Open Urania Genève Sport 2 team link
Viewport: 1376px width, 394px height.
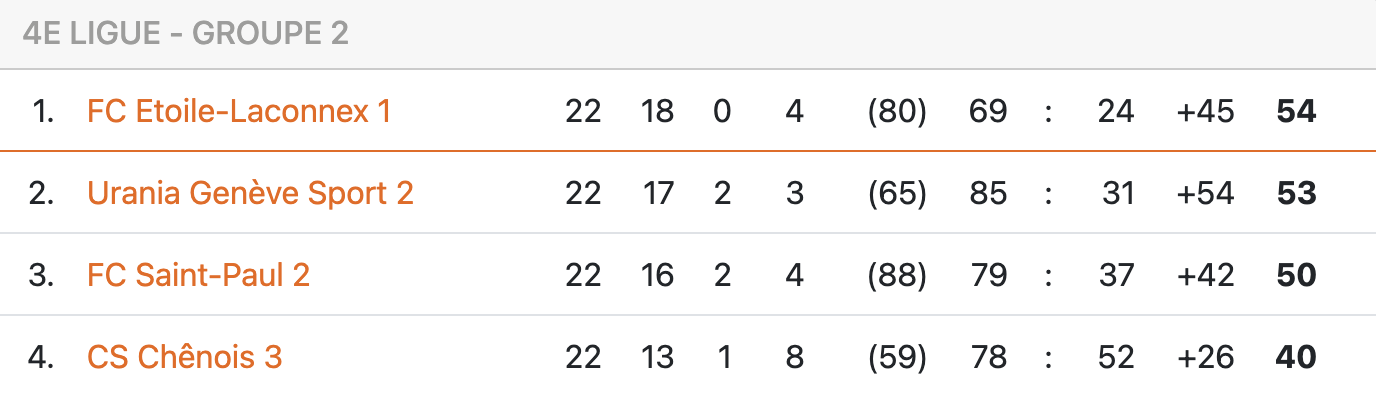[x=250, y=193]
